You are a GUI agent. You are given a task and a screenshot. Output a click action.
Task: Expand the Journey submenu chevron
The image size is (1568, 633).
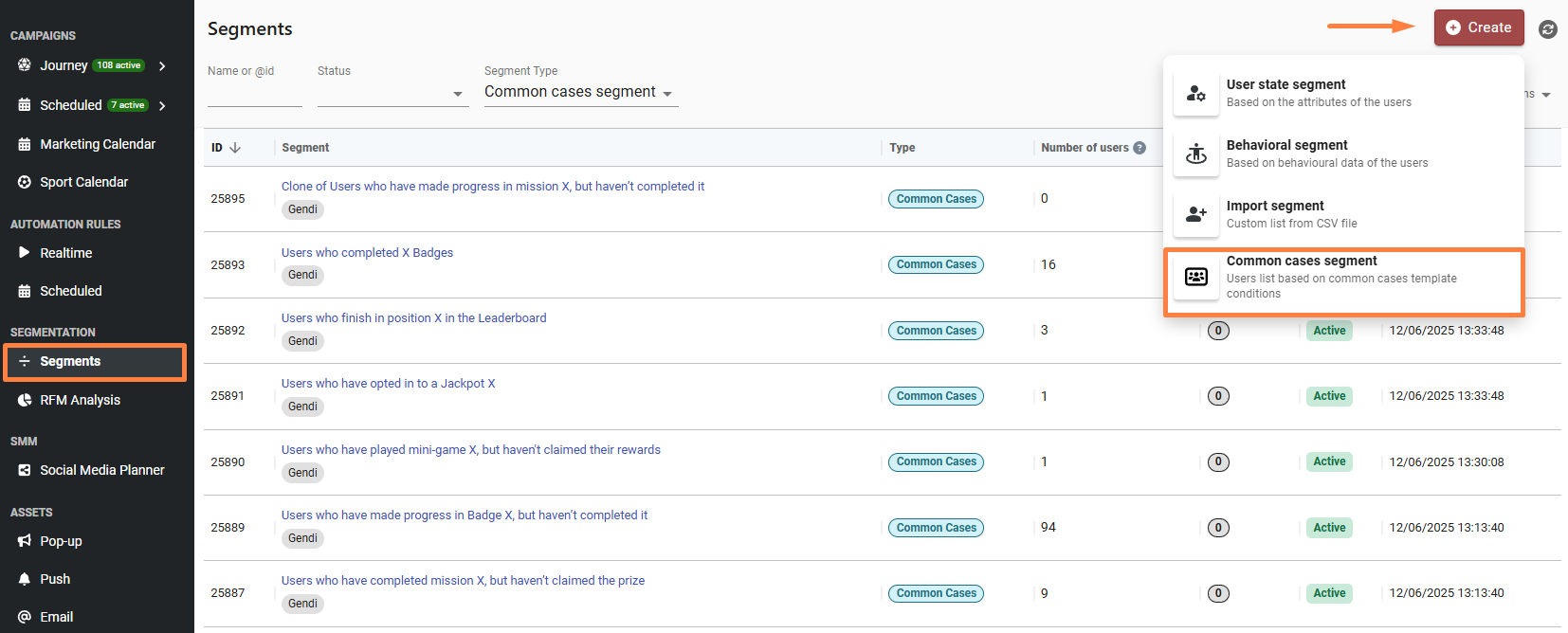tap(162, 65)
